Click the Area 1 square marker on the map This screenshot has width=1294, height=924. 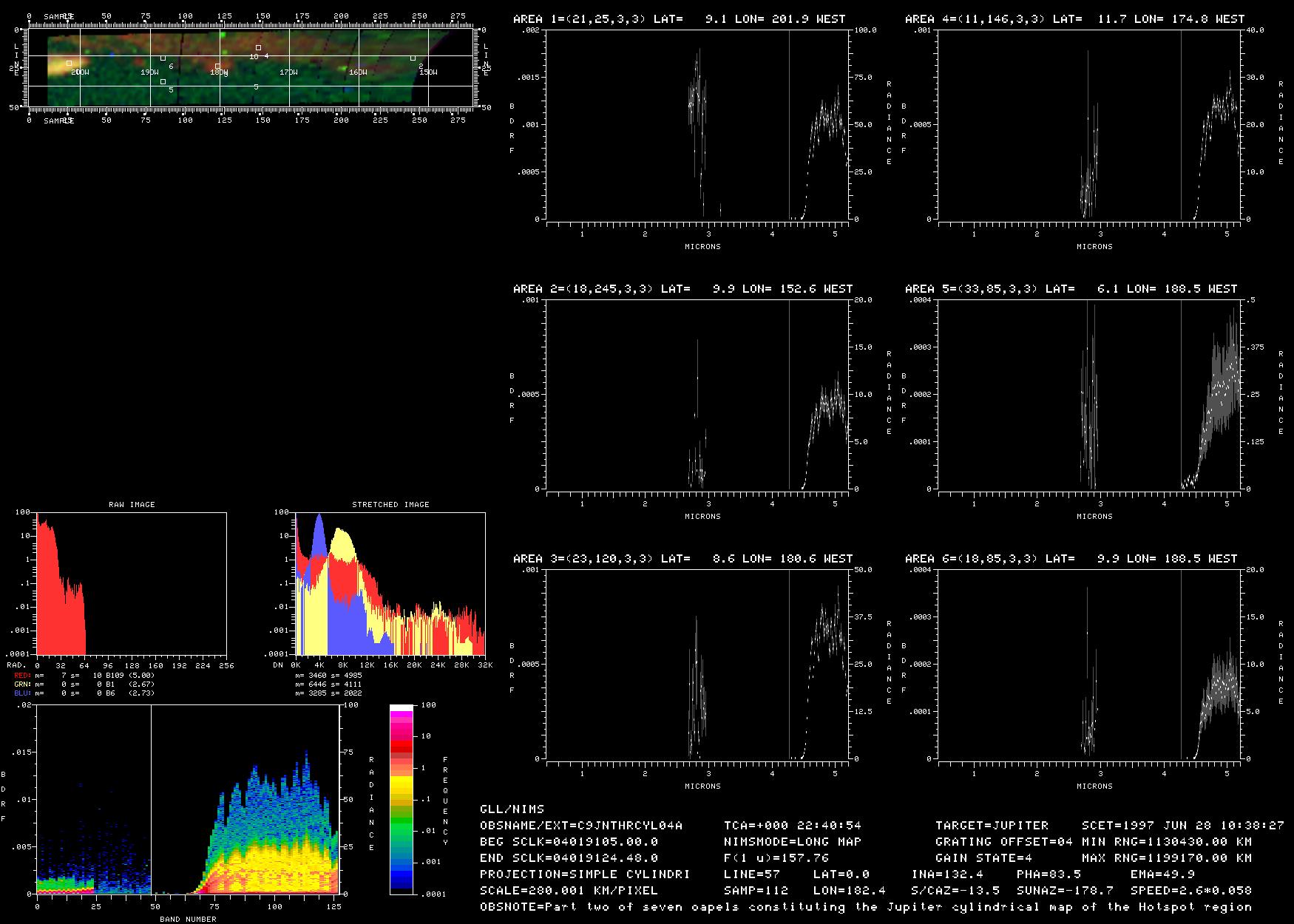pos(69,64)
